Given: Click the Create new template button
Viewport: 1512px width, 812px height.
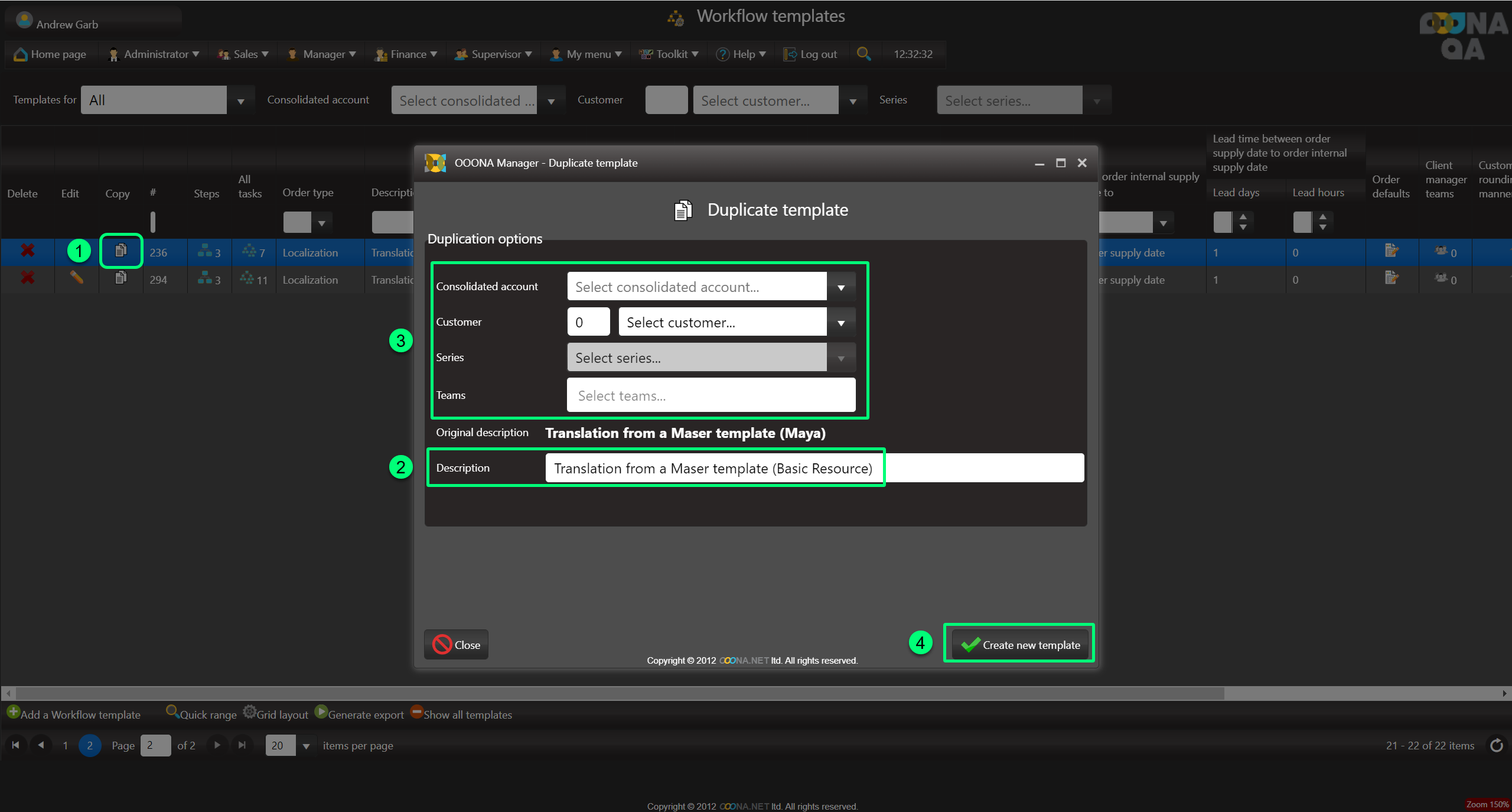Looking at the screenshot, I should click(x=1019, y=645).
